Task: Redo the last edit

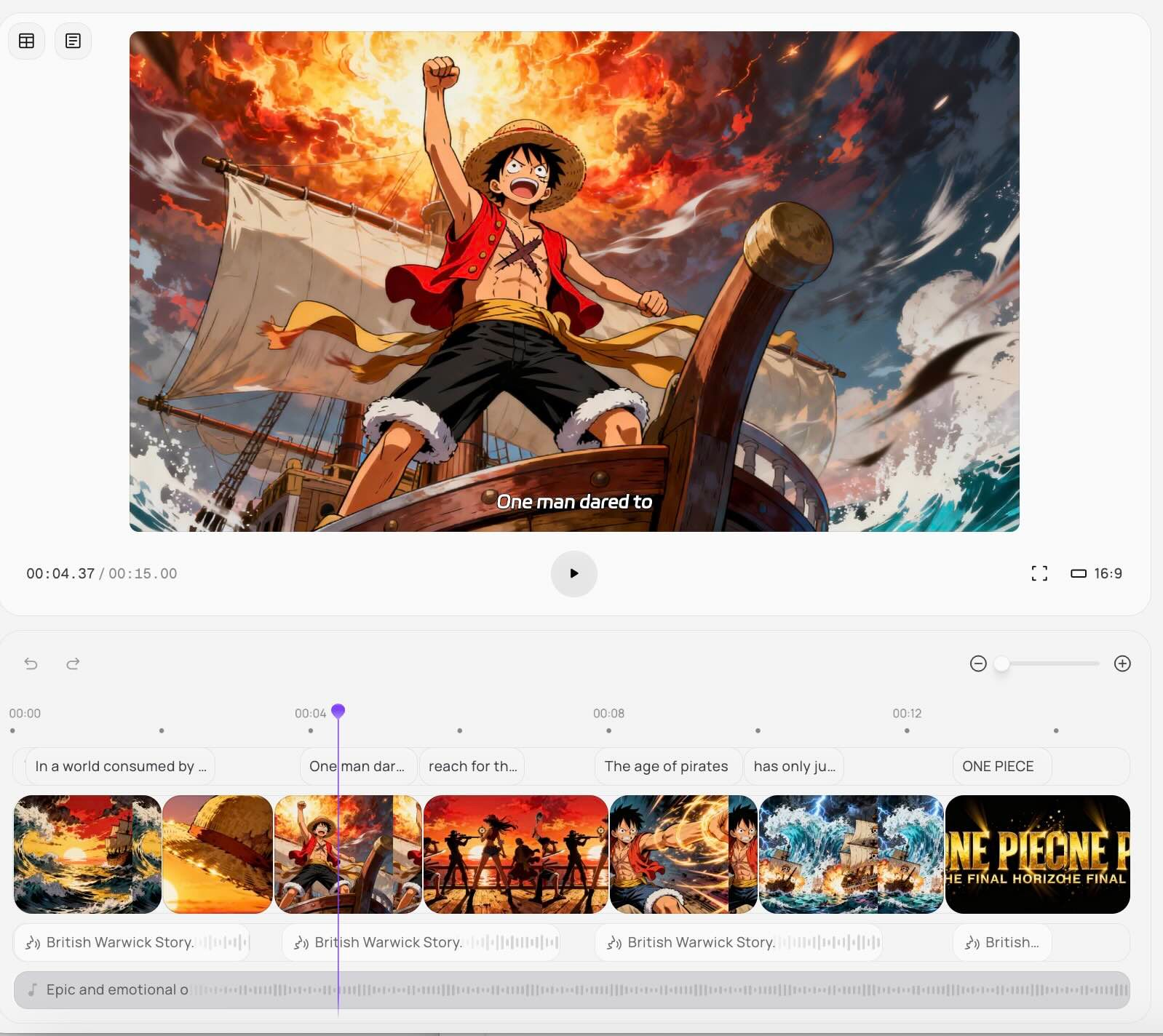Action: tap(73, 664)
